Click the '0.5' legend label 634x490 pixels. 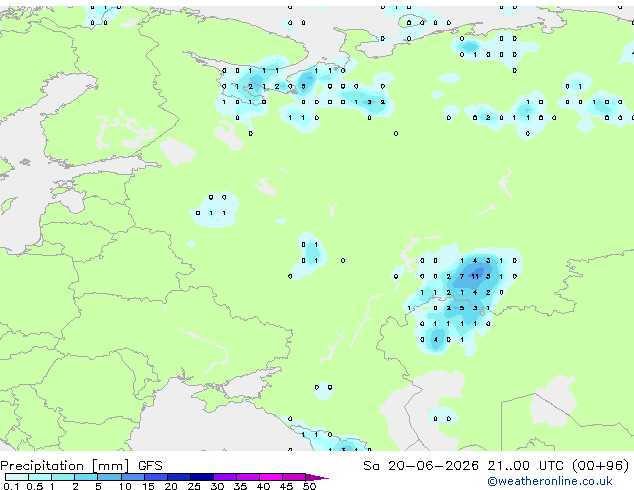(x=35, y=486)
